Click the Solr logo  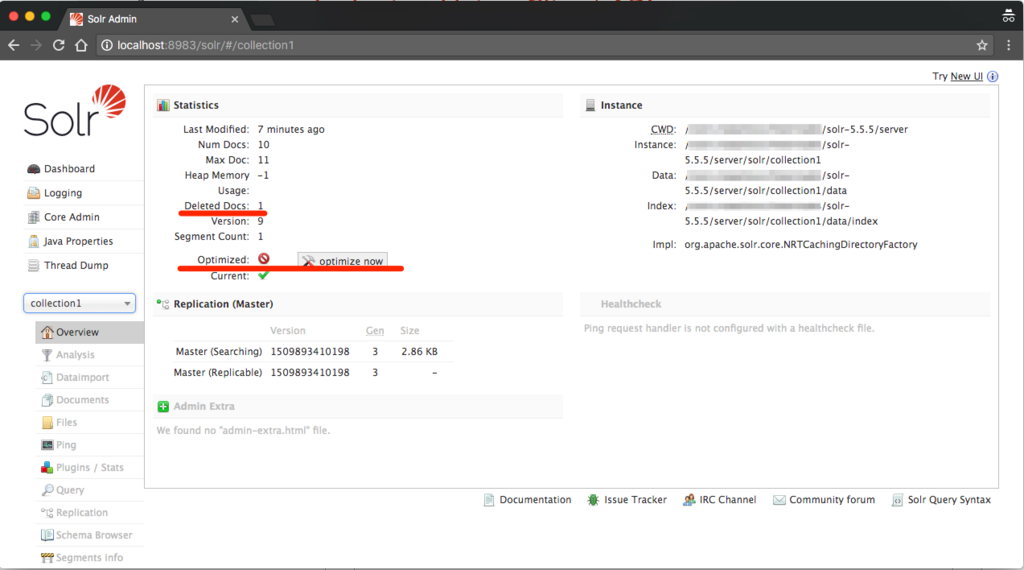click(75, 110)
